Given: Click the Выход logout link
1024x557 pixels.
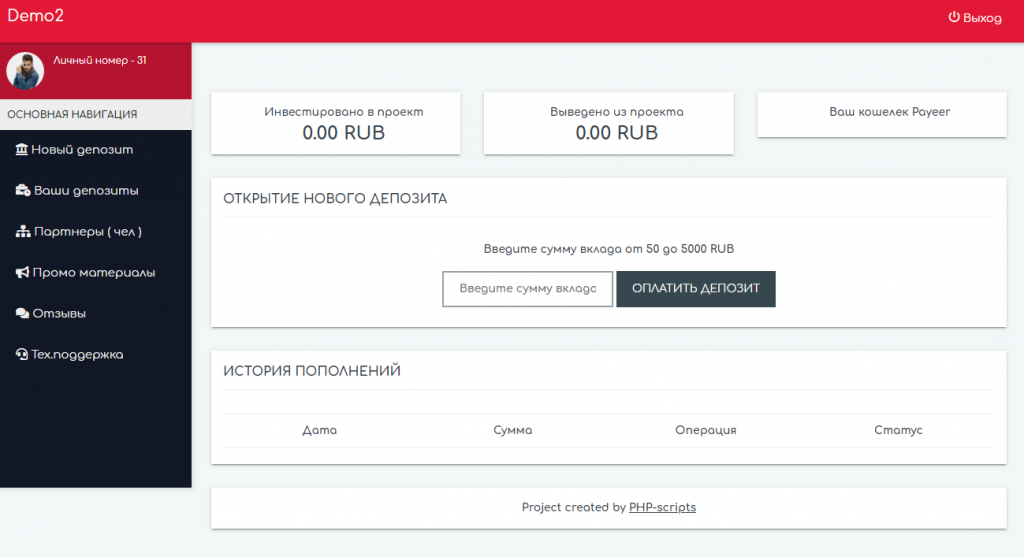Looking at the screenshot, I should pyautogui.click(x=975, y=18).
